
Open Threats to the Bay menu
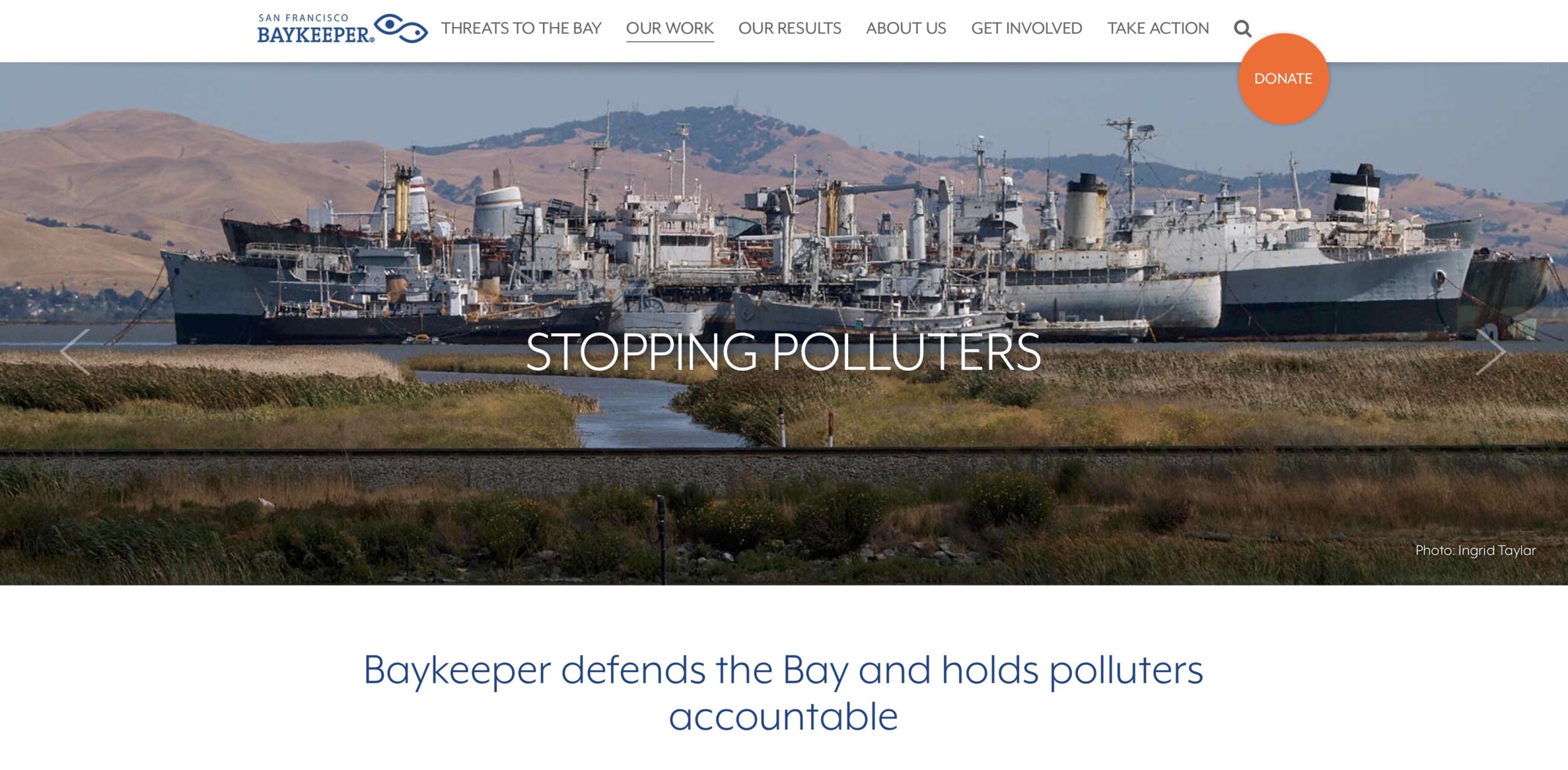point(521,28)
